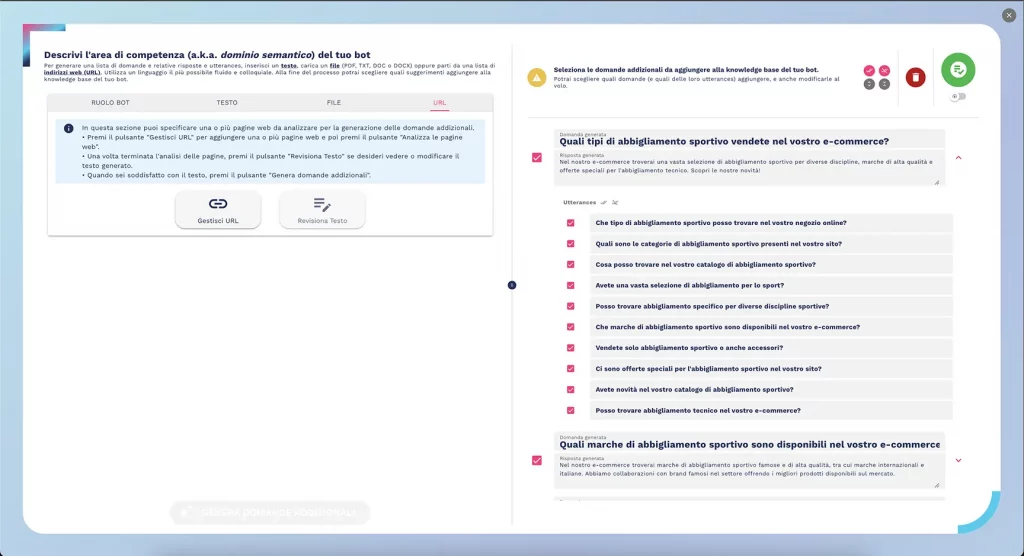Screen dimensions: 1024x556
Task: Uncheck utterance 'Avete una vasta selezione'
Action: pyautogui.click(x=571, y=286)
